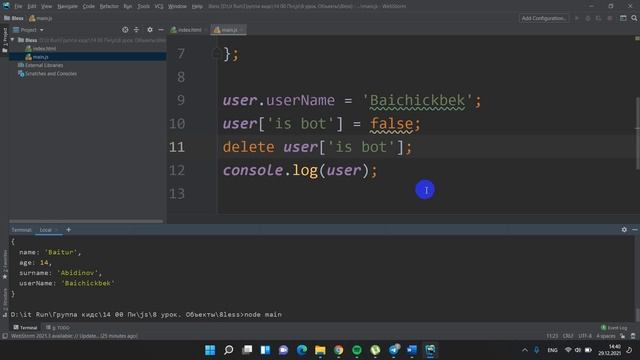This screenshot has width=640, height=360.
Task: Click the 11:23 cursor position widget
Action: click(552, 336)
